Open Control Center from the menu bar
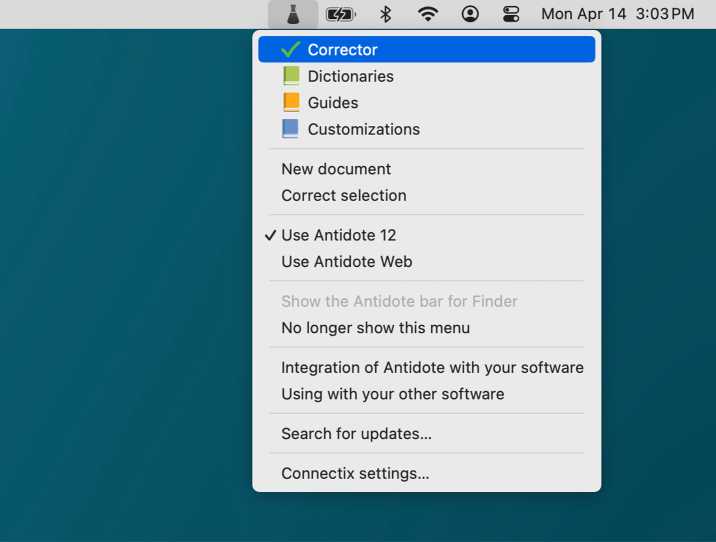 [x=511, y=14]
